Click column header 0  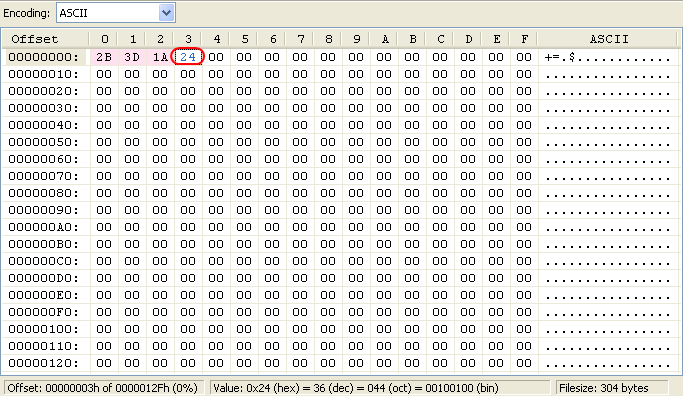(x=104, y=39)
